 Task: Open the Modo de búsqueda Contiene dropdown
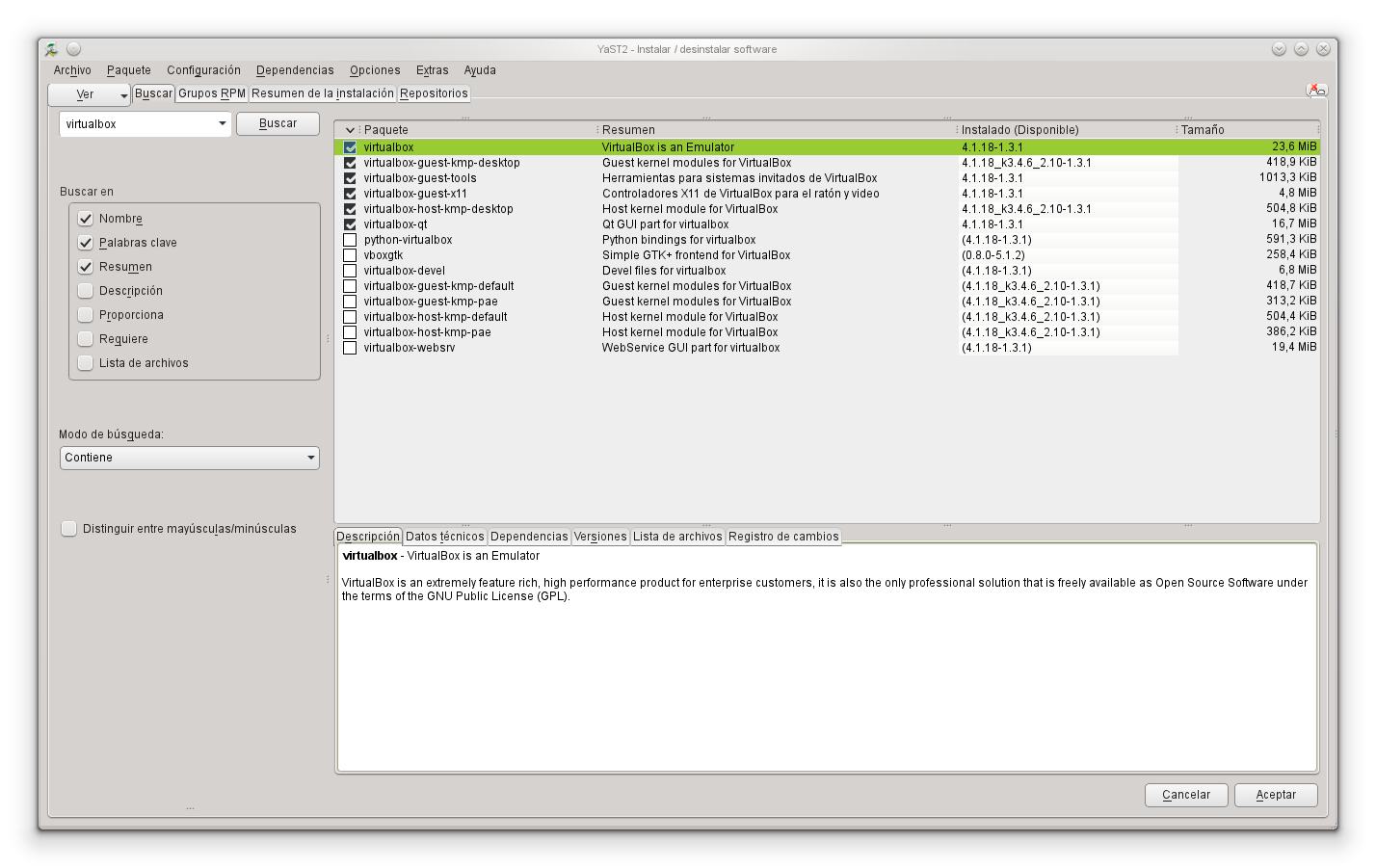(190, 458)
